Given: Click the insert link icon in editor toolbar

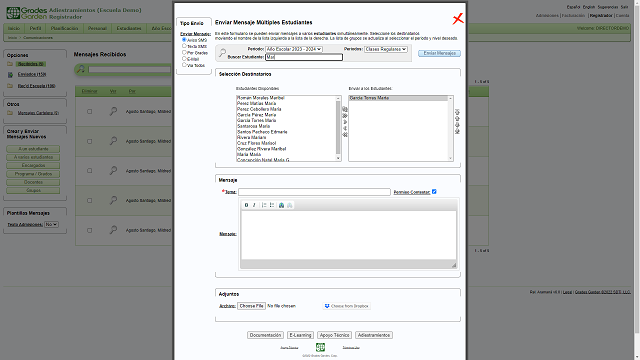Looking at the screenshot, I should (x=281, y=205).
